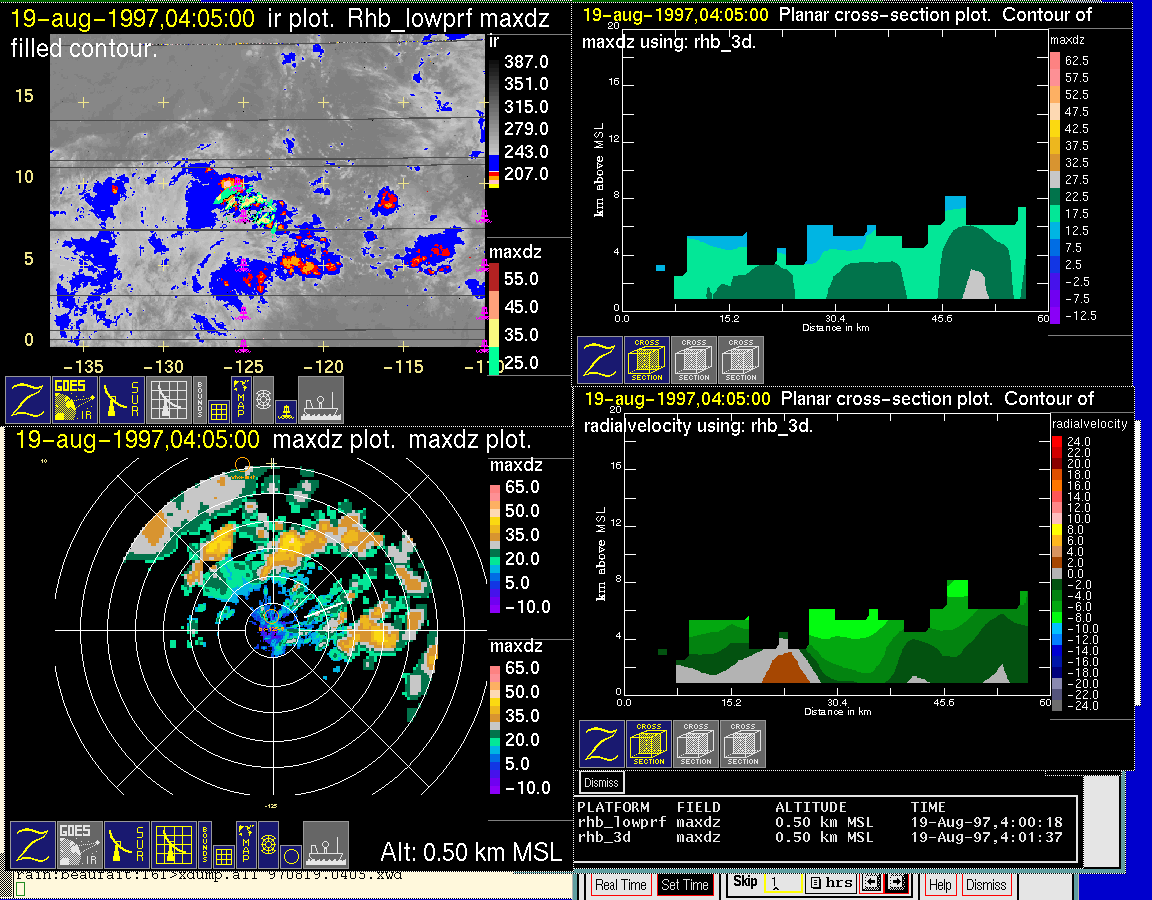Toggle BOUNDS overlay in IR plot window
The image size is (1152, 900).
click(200, 400)
